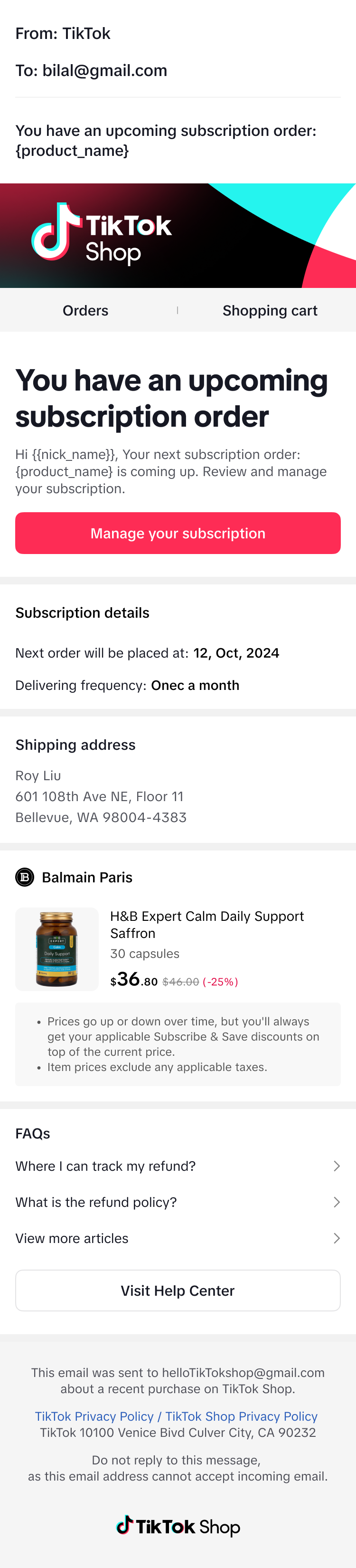Screen dimensions: 356x1568
Task: Click the Visit Help Center button
Action: (178, 1291)
